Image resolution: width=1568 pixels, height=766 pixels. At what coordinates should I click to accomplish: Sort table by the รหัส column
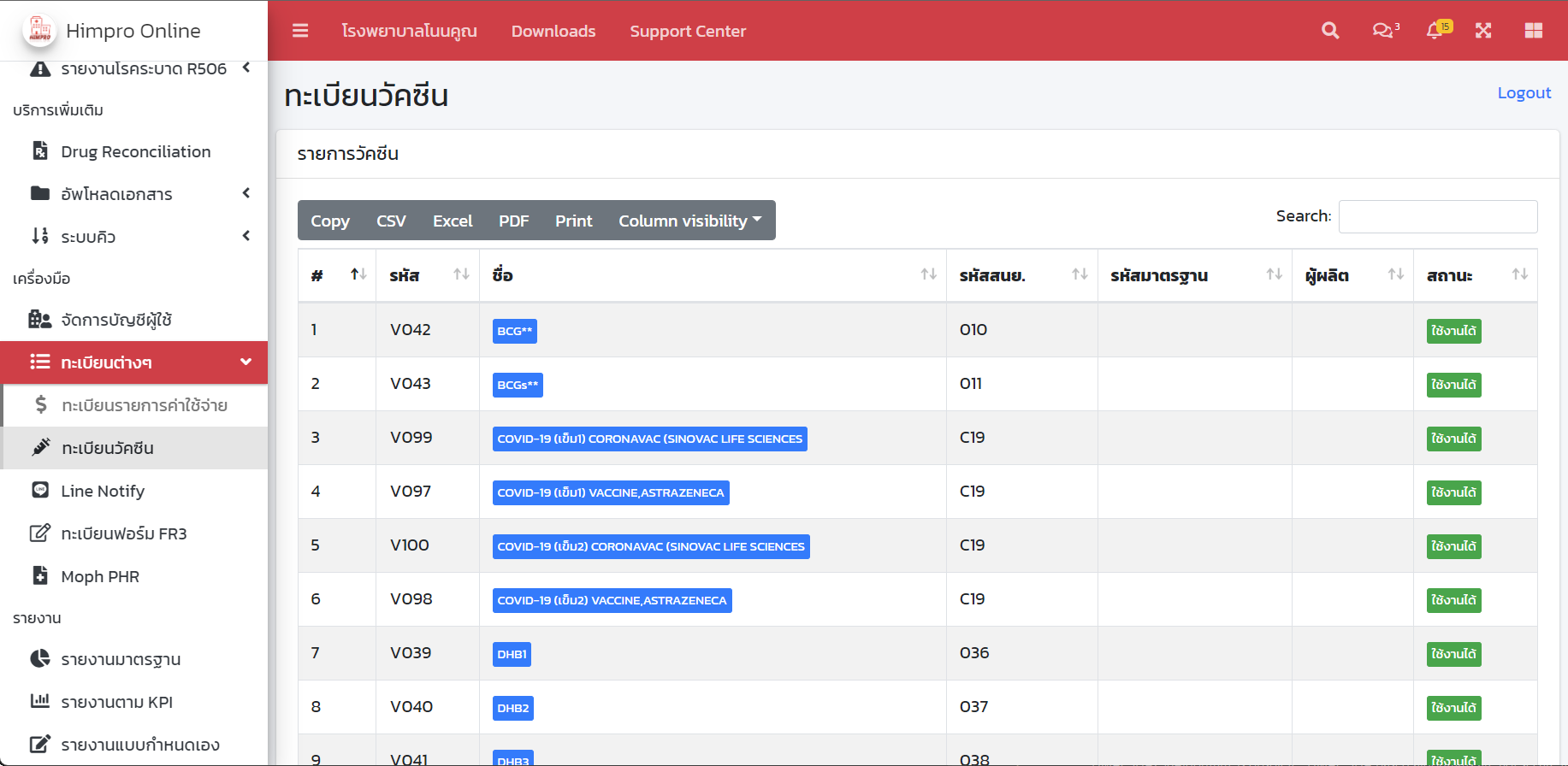point(427,275)
